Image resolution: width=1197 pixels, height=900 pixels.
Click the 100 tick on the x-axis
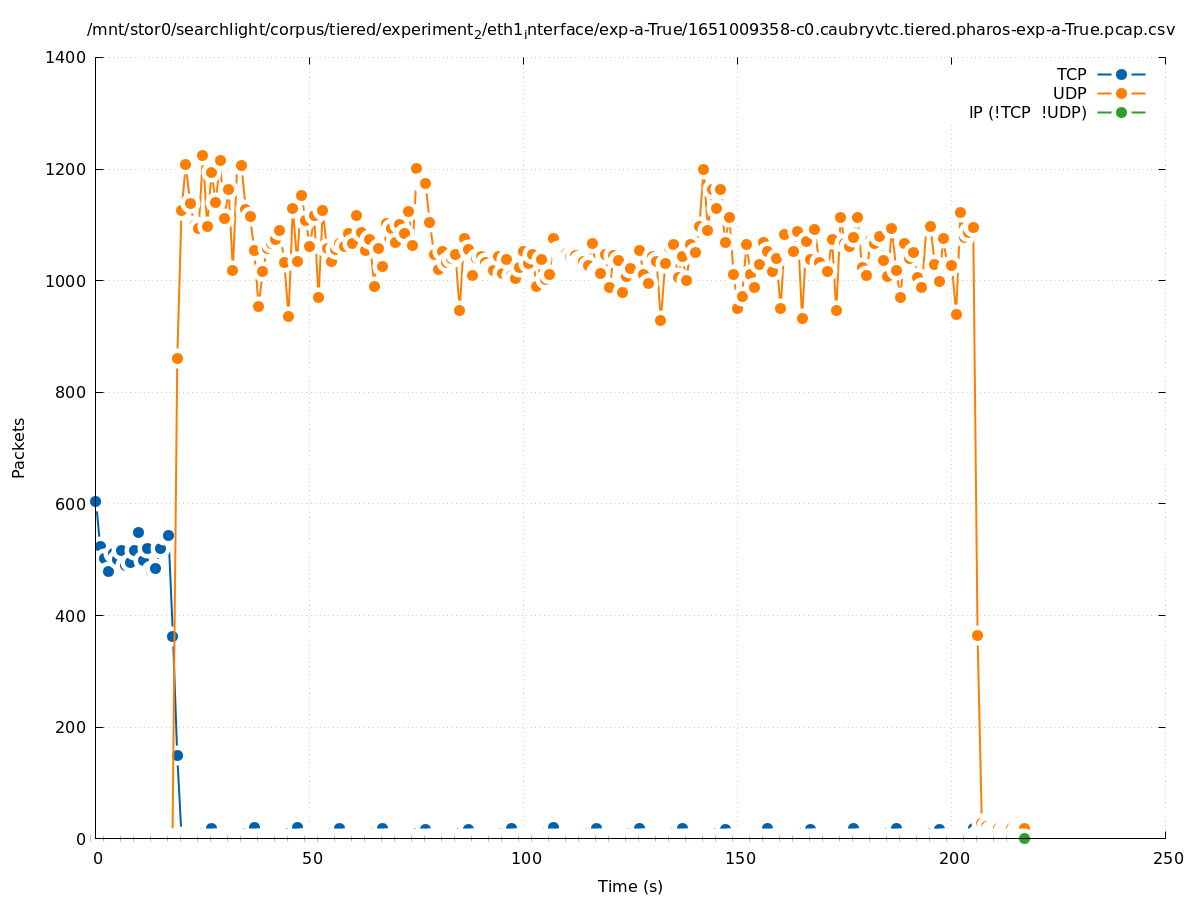pyautogui.click(x=524, y=859)
